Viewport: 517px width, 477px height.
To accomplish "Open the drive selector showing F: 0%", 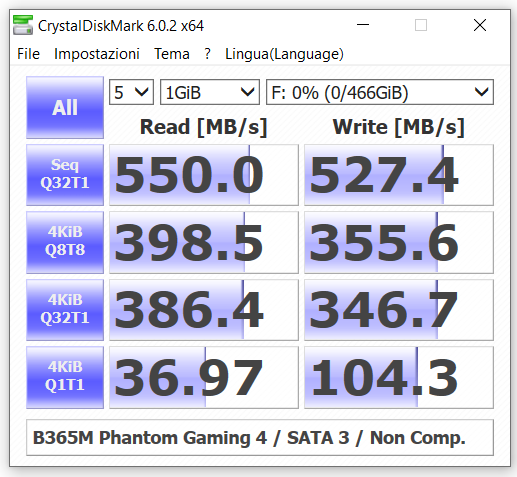I will pyautogui.click(x=380, y=92).
